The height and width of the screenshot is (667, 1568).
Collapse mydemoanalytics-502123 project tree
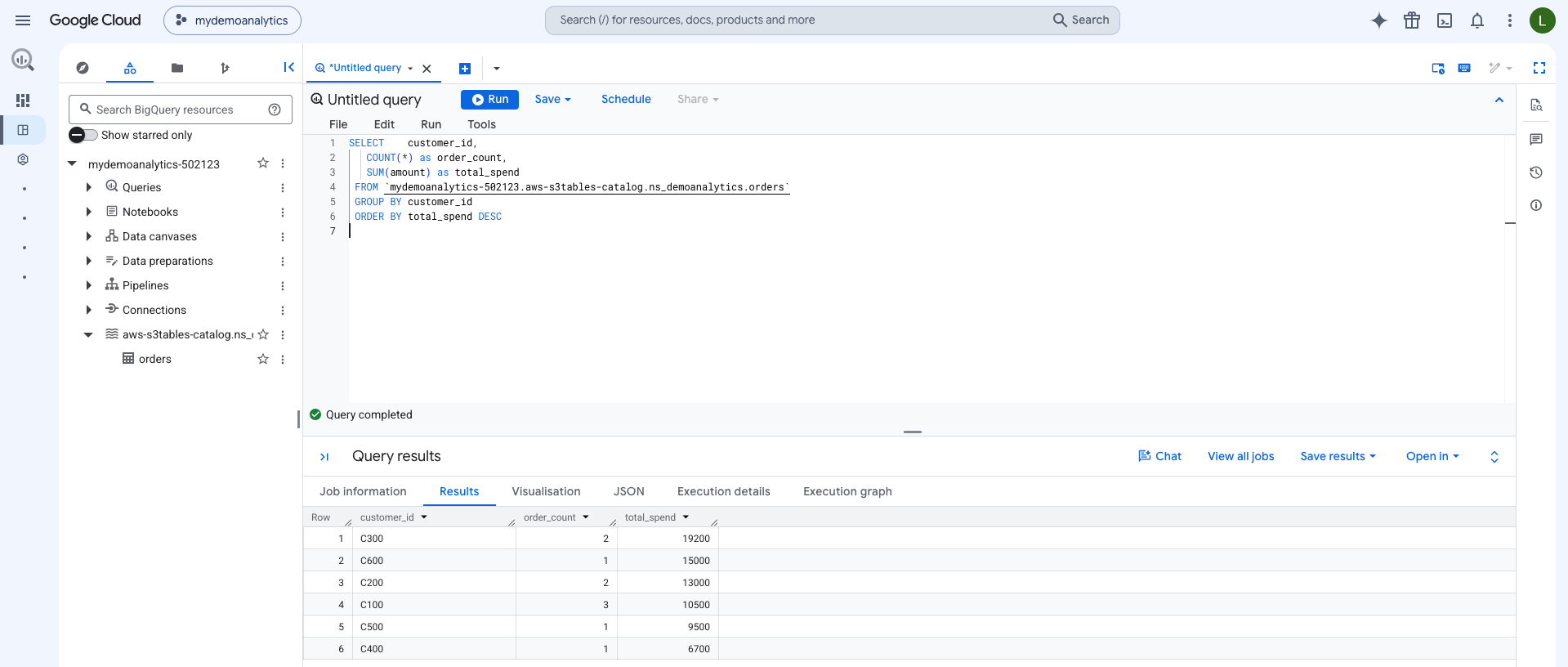tap(72, 163)
